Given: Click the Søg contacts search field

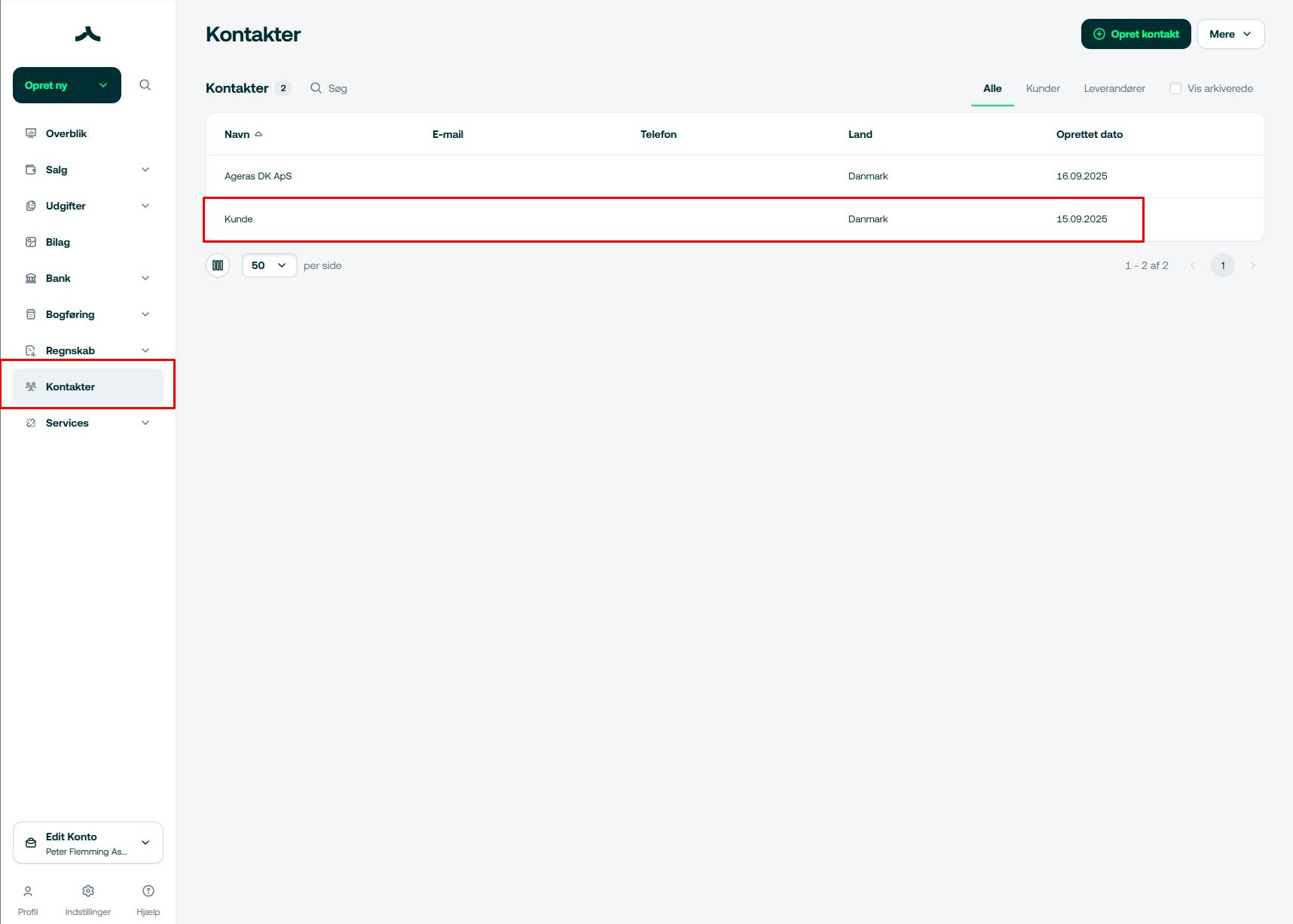Looking at the screenshot, I should 338,88.
